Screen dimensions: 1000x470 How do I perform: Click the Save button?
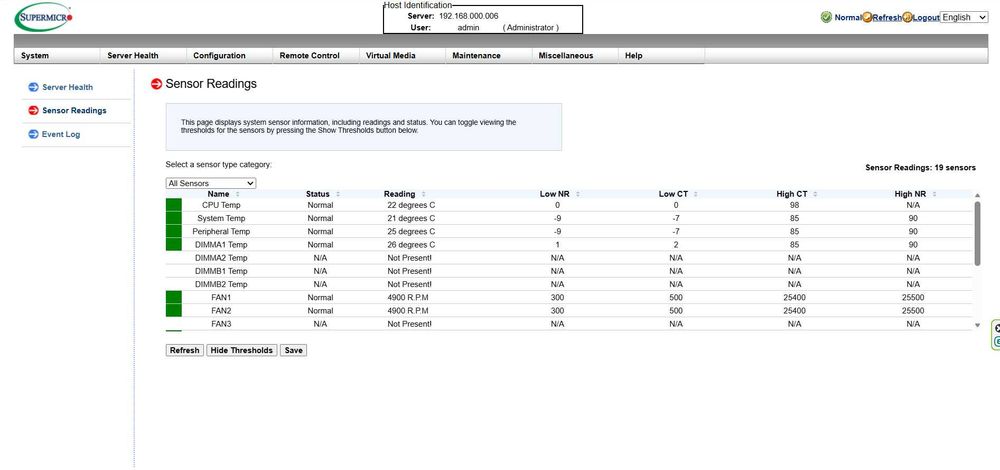coord(293,350)
